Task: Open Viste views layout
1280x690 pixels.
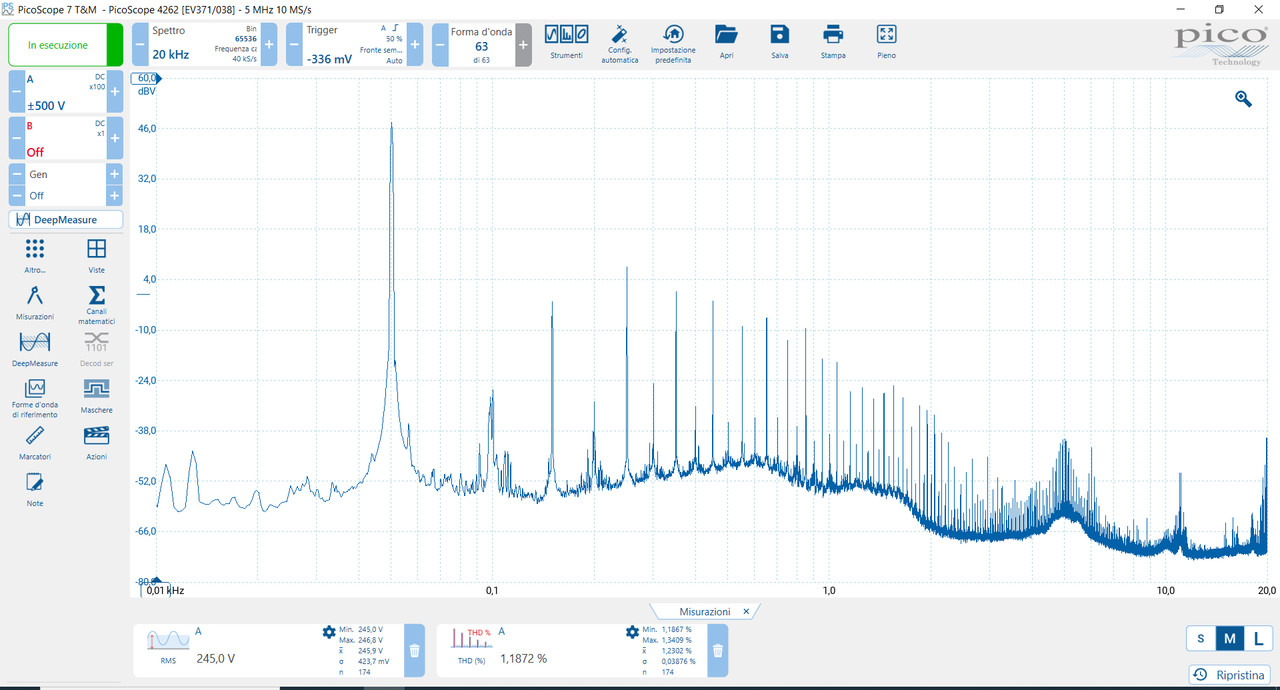Action: (x=96, y=256)
